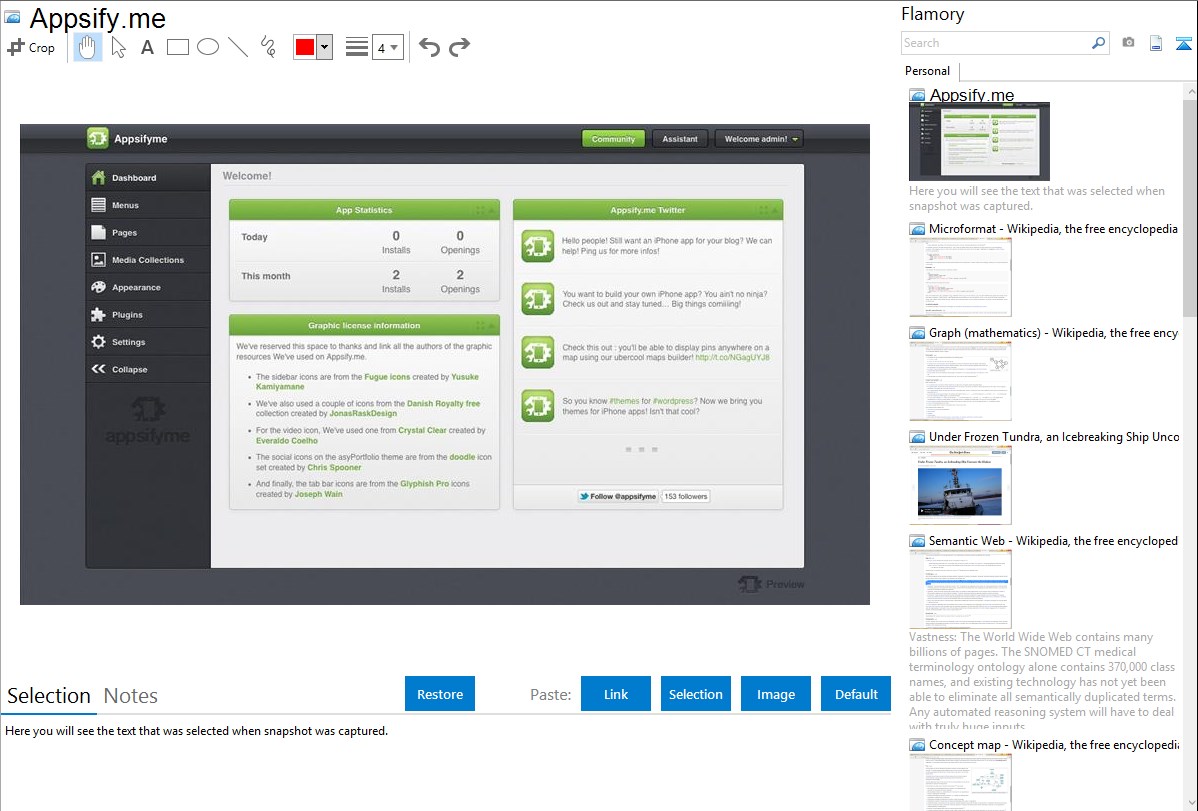Click the Fugue icons link
The width and height of the screenshot is (1198, 811).
[x=387, y=377]
